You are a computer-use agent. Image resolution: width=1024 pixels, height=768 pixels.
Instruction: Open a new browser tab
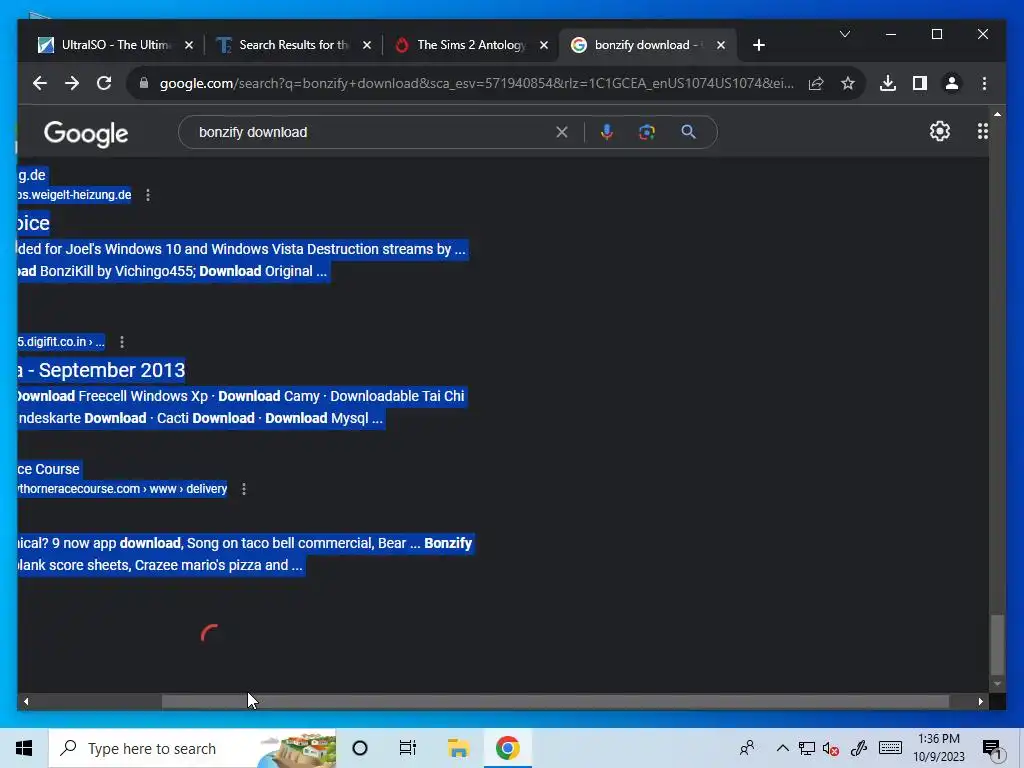pyautogui.click(x=758, y=45)
